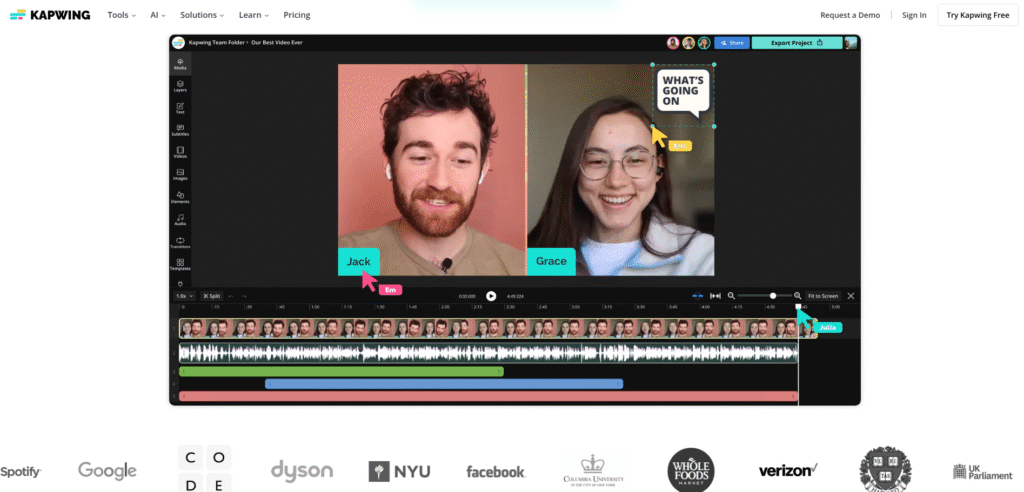Select the Text tool in sidebar
Viewport: 1024px width, 492px height.
click(180, 108)
